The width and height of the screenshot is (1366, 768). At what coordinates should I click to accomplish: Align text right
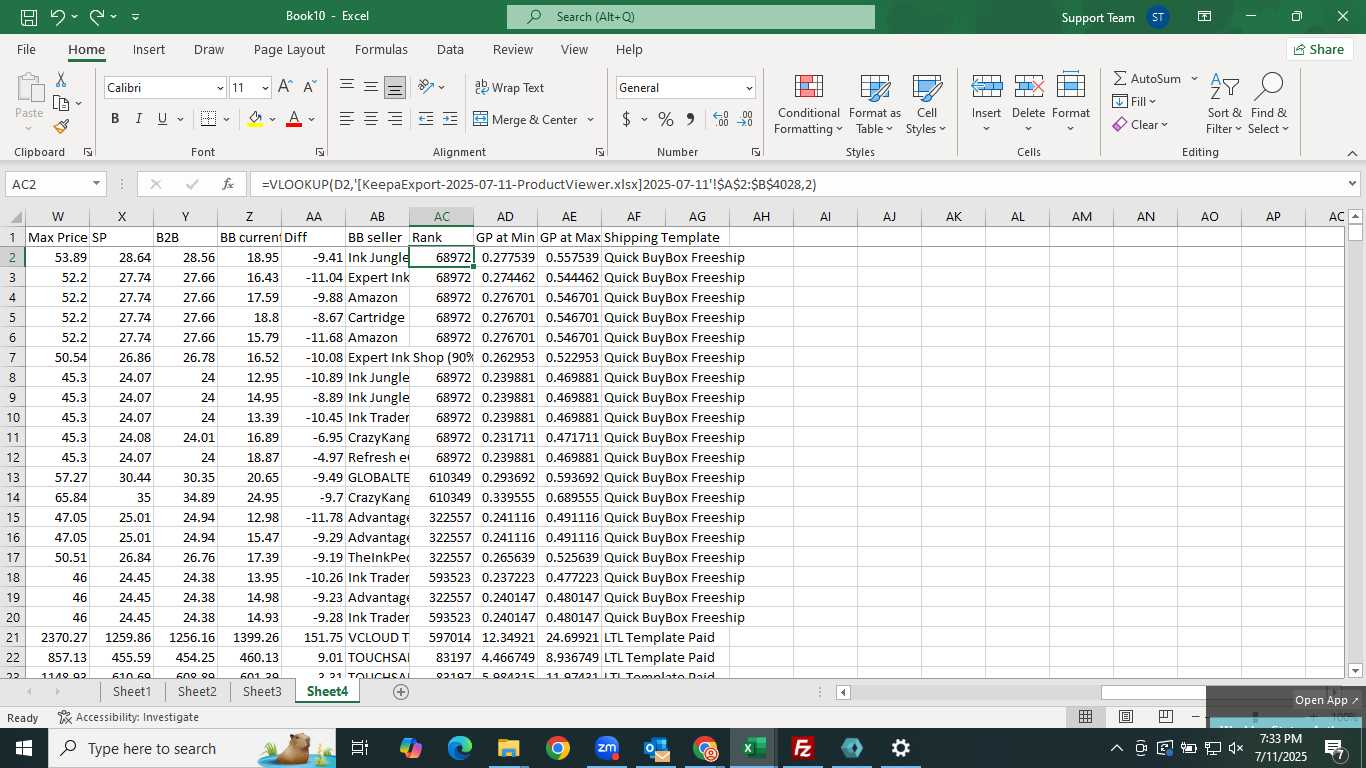pyautogui.click(x=395, y=119)
